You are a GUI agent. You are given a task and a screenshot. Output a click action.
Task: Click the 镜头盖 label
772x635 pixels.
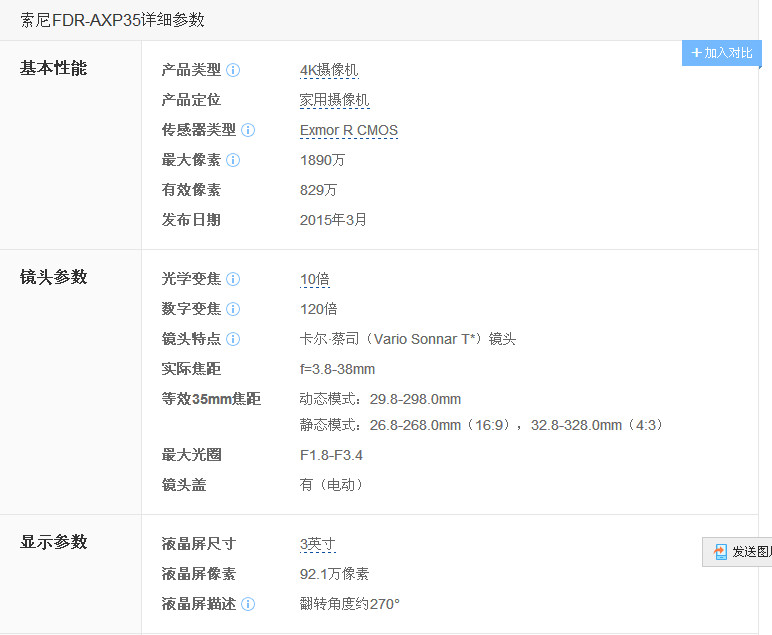184,485
